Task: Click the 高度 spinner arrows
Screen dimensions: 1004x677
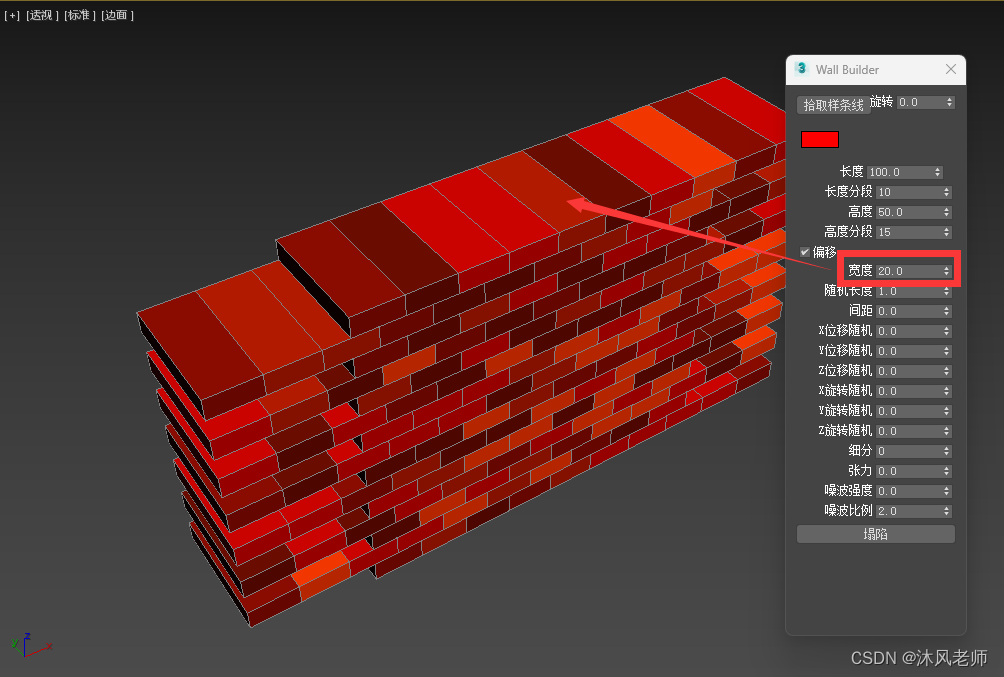Action: (x=946, y=212)
